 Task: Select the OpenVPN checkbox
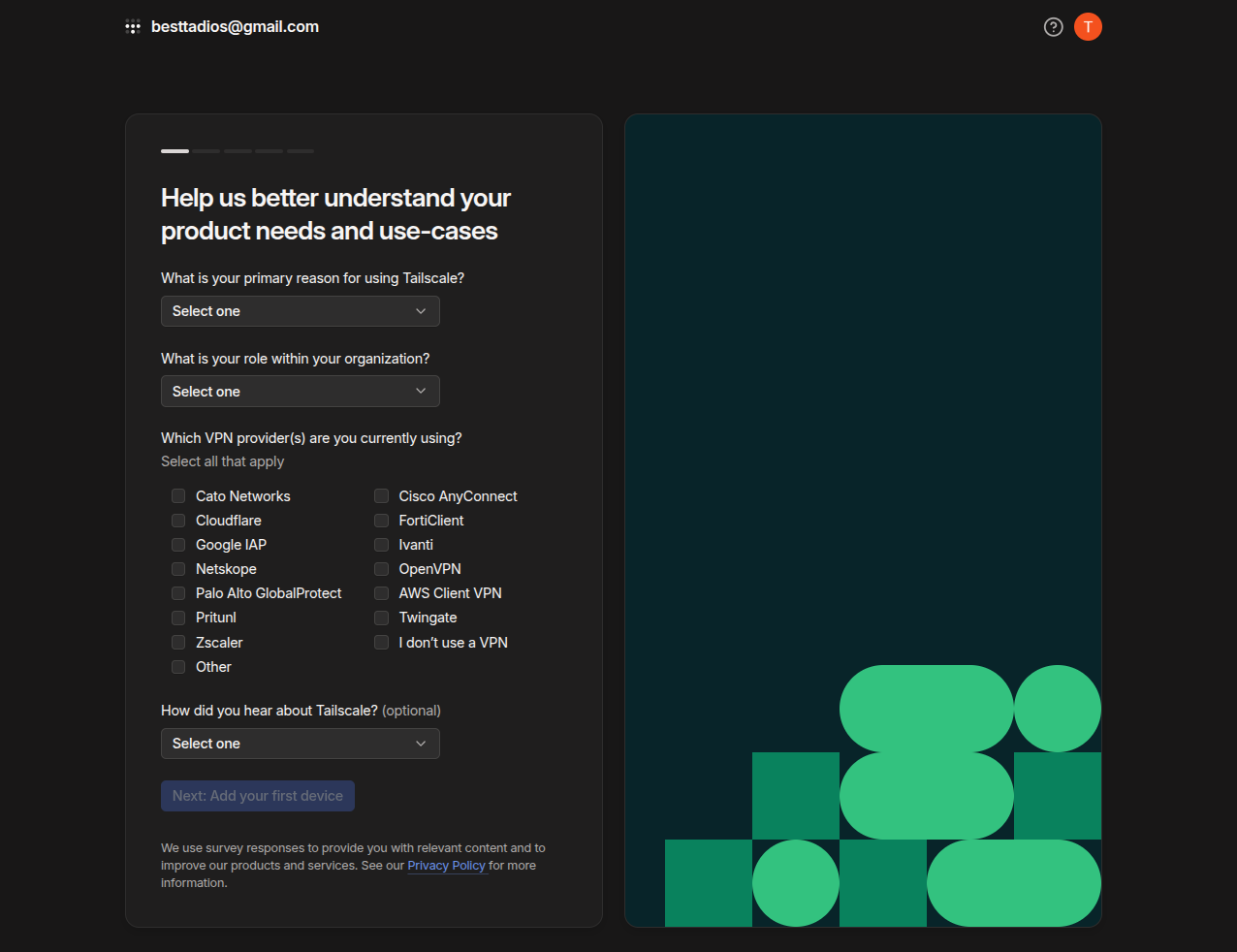[x=382, y=569]
